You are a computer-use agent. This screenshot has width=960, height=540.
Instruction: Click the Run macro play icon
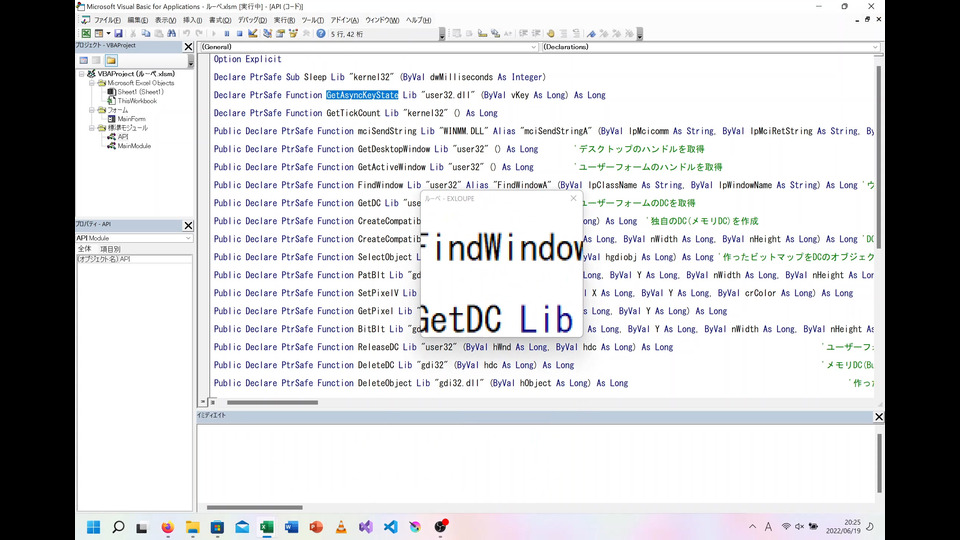(214, 34)
